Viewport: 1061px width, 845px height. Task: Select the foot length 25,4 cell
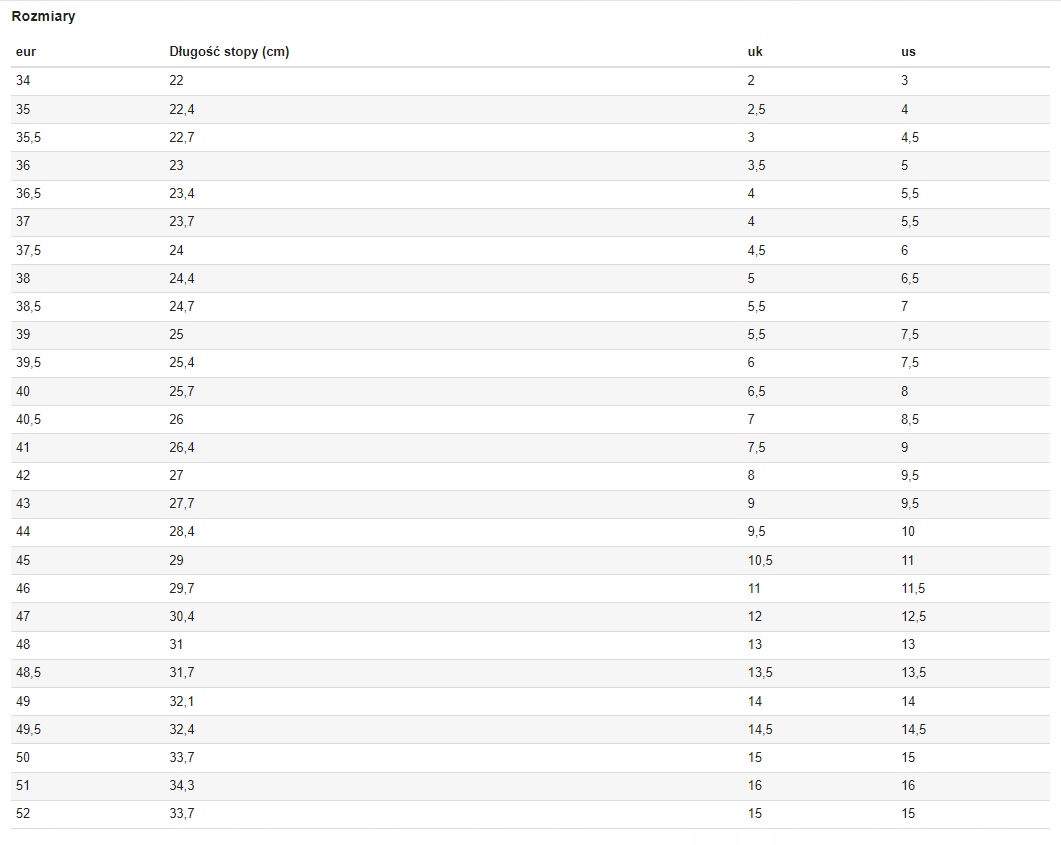181,363
